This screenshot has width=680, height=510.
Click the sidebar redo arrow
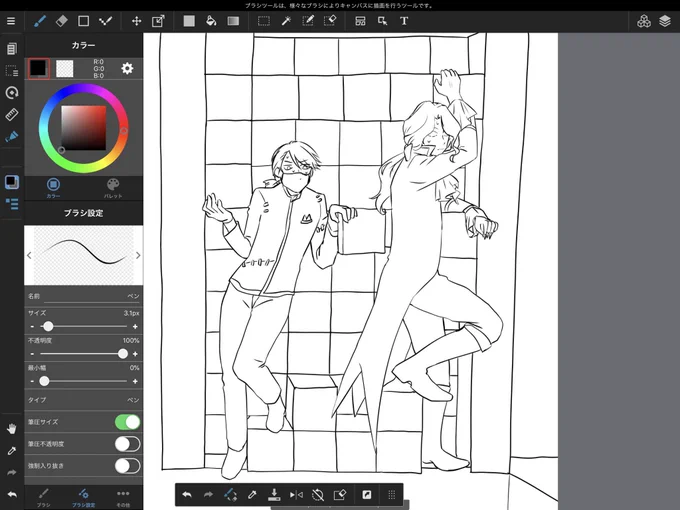[x=12, y=473]
